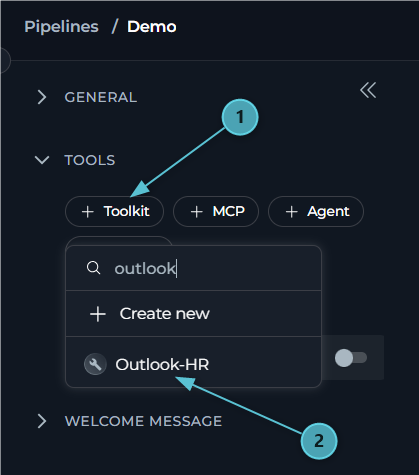Click the WELCOME MESSAGE label
Viewport: 419px width, 475px height.
click(143, 421)
